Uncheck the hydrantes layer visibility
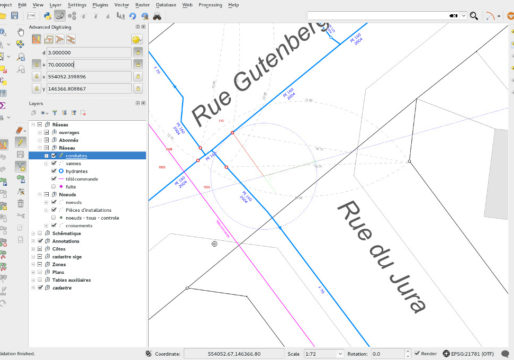 tap(54, 171)
